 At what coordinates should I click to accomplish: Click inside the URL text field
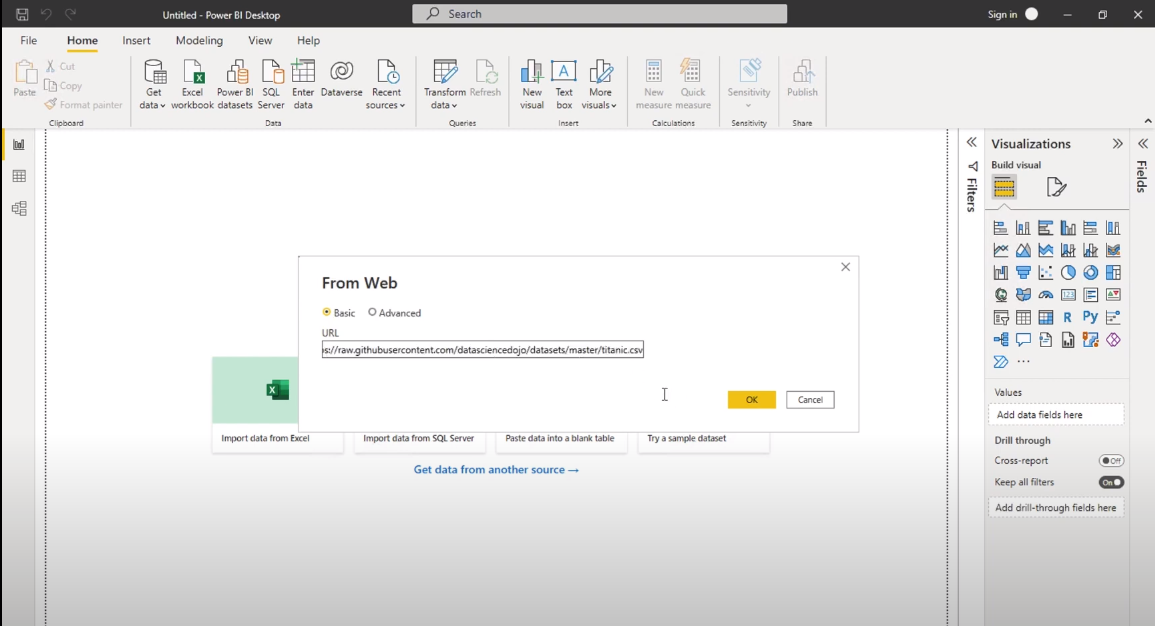coord(482,349)
